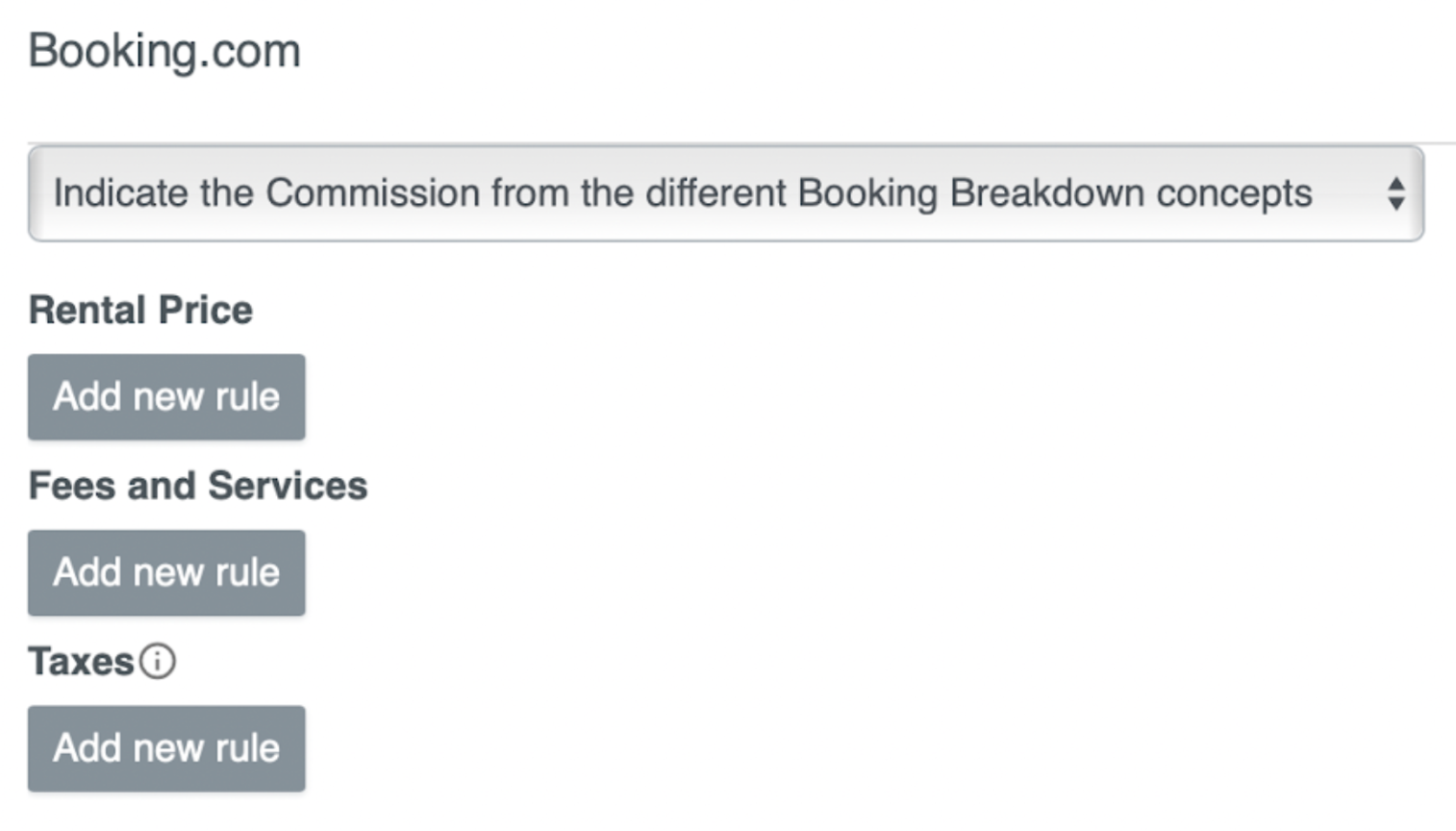
Task: Click the up-down arrows icon of commission dropdown
Action: 1395,193
